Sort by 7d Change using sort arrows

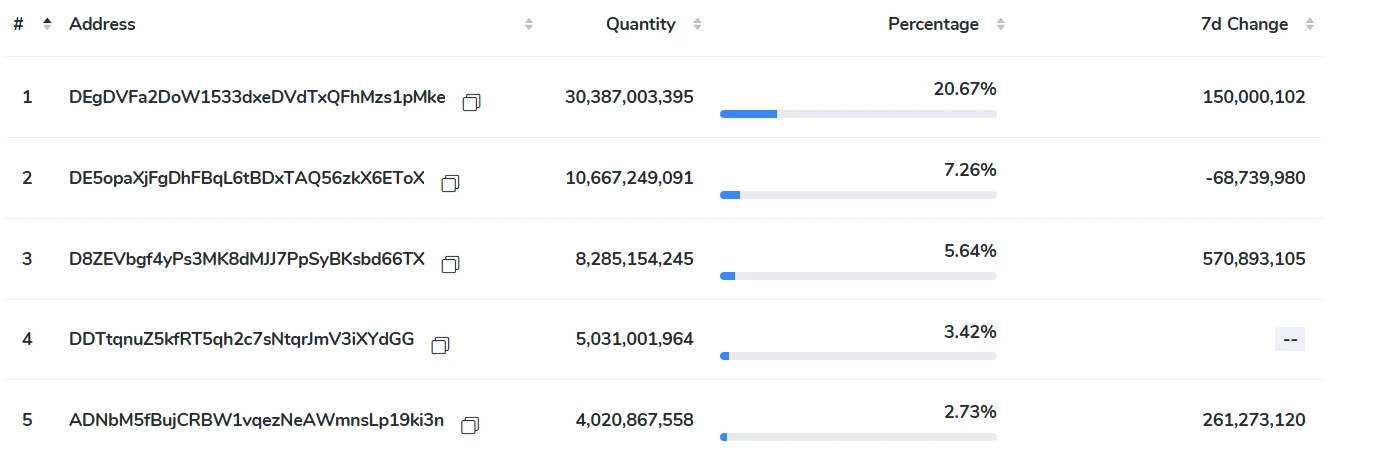(x=1310, y=24)
